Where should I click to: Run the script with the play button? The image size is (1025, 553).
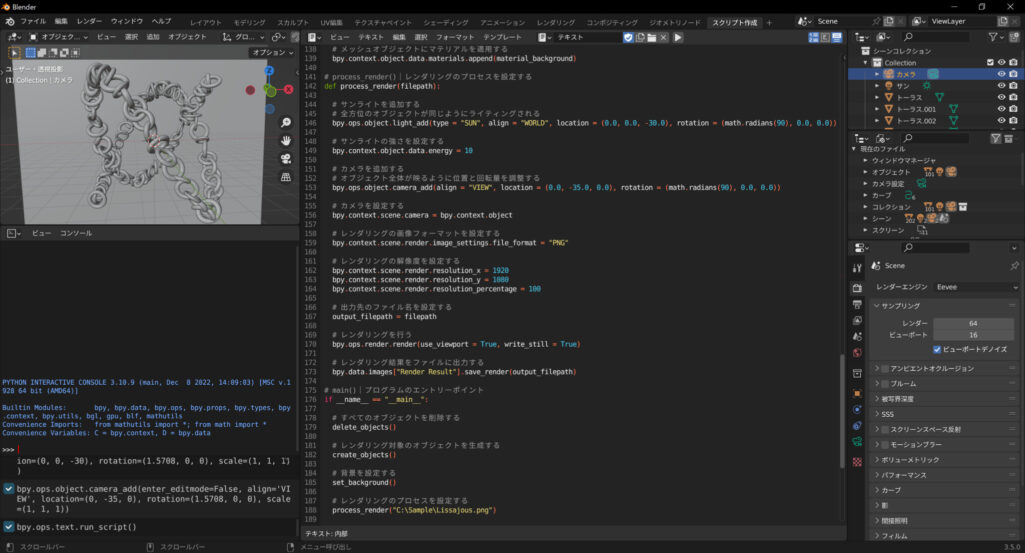pyautogui.click(x=678, y=37)
